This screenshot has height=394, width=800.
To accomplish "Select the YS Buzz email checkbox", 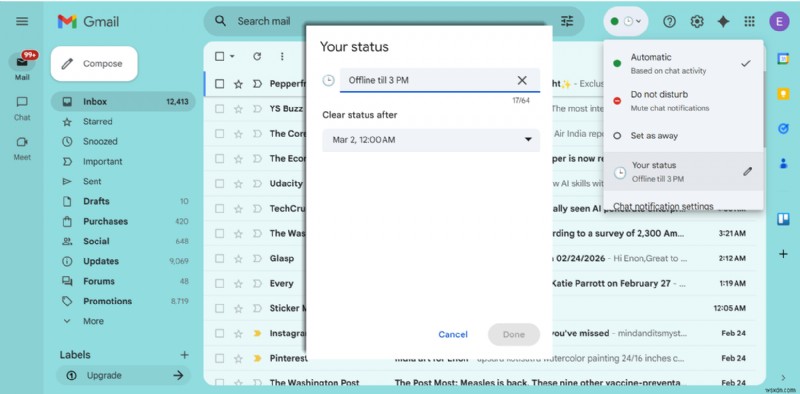I will [x=219, y=109].
